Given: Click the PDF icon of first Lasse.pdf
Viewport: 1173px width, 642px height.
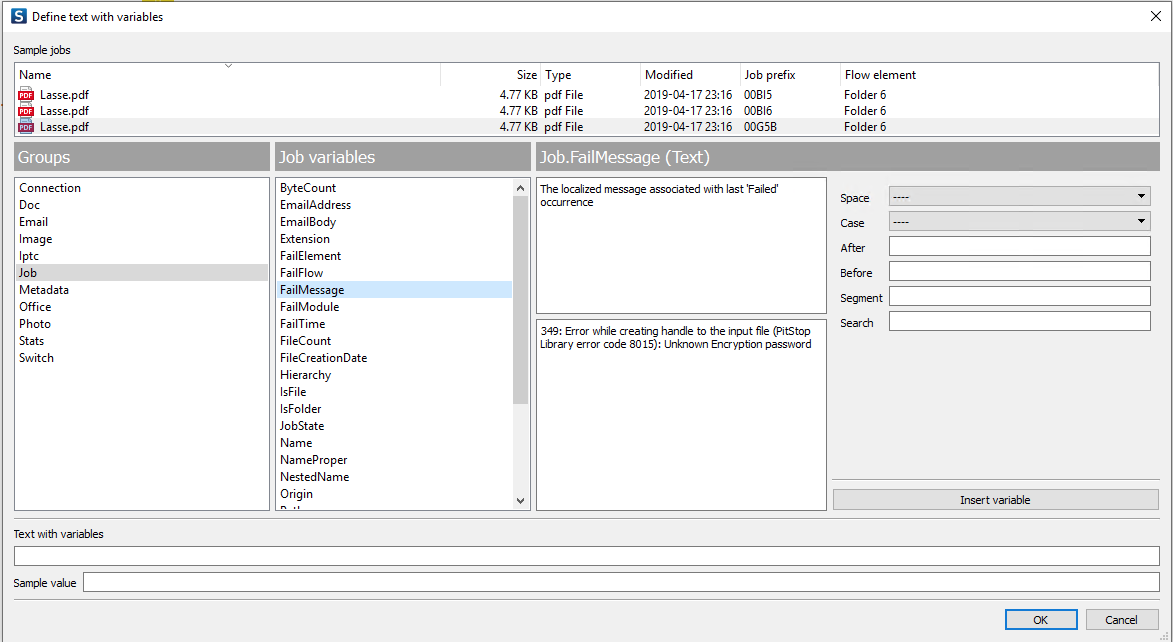Looking at the screenshot, I should (x=26, y=95).
